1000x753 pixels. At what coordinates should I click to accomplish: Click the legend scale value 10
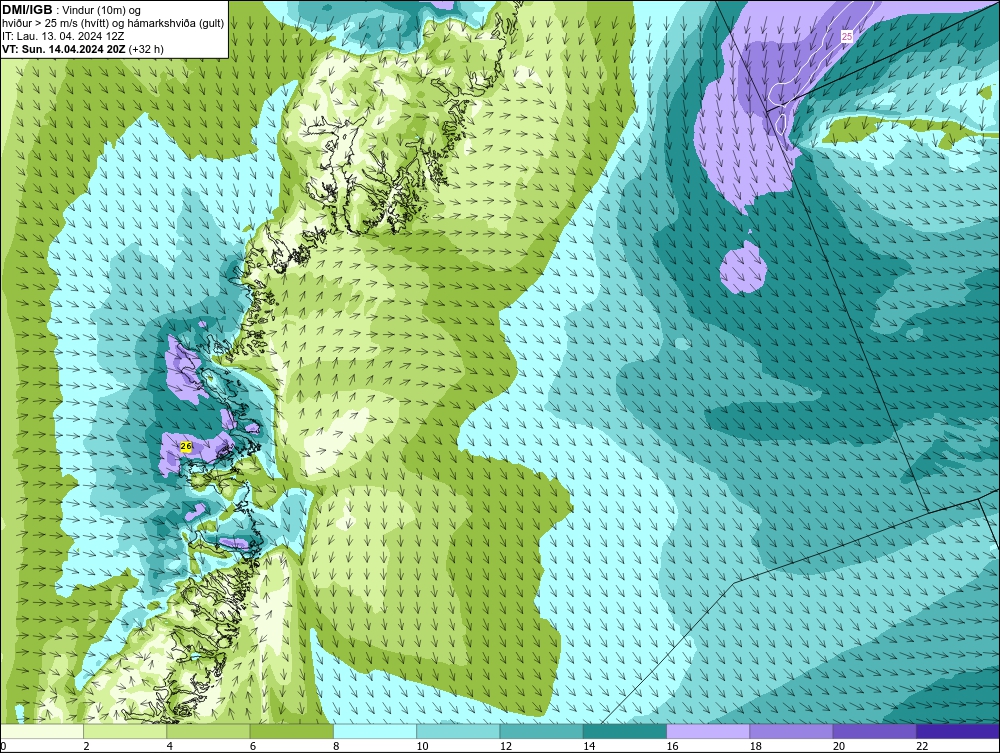(422, 746)
